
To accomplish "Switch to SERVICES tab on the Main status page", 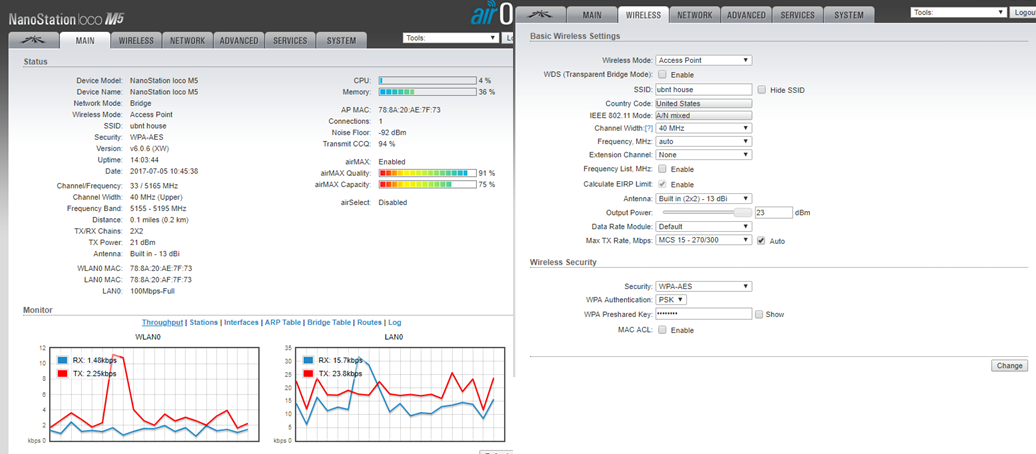I will (290, 41).
